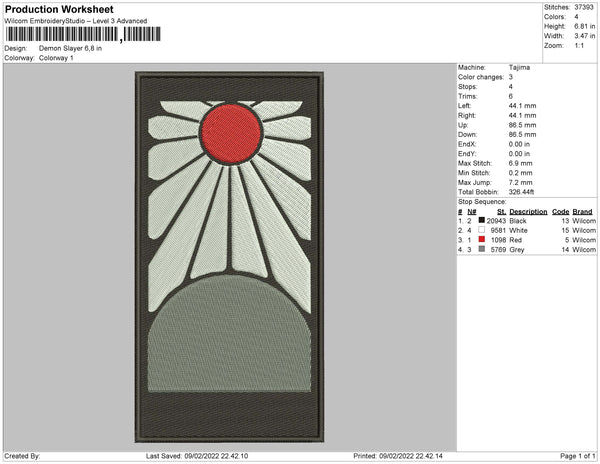Select 'Wilcom EmbroideryStudio – Level 3 Advanced' text
600x464 pixels.
76,21
